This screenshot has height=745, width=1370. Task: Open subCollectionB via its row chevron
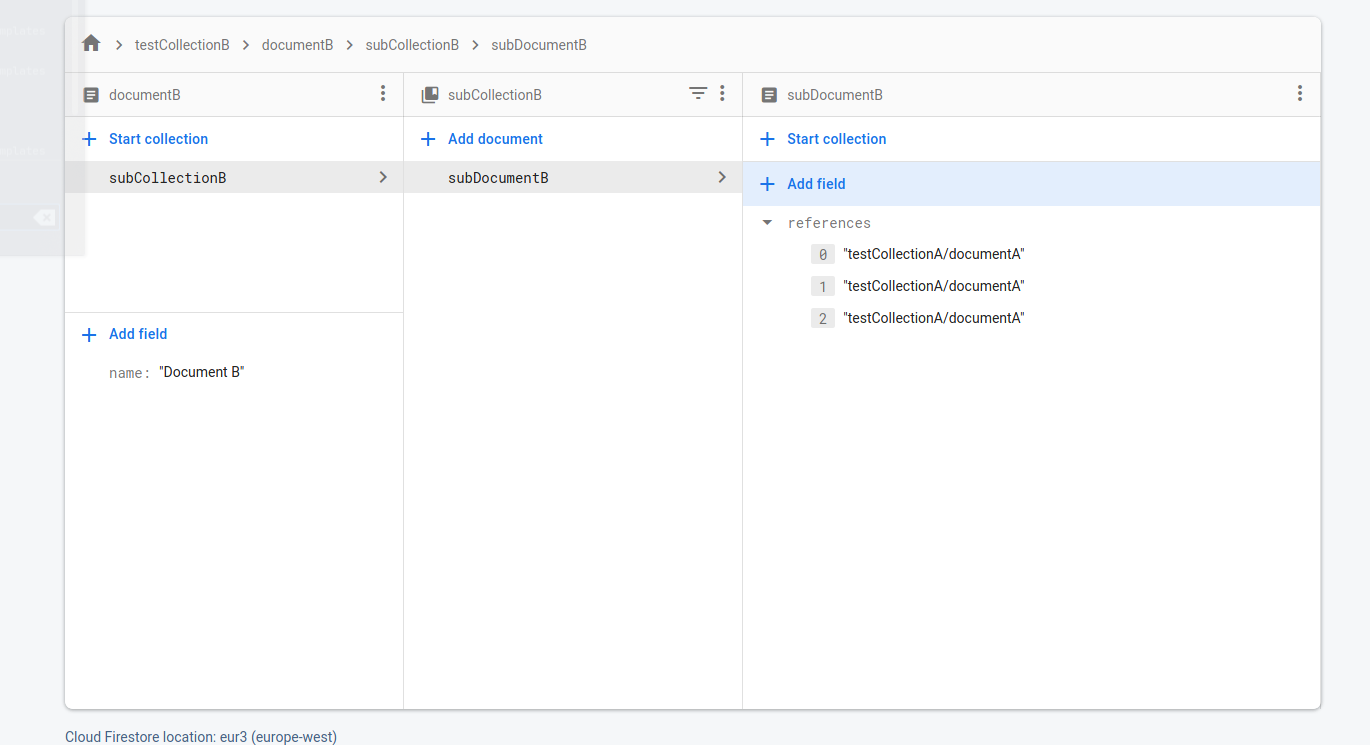pyautogui.click(x=383, y=177)
